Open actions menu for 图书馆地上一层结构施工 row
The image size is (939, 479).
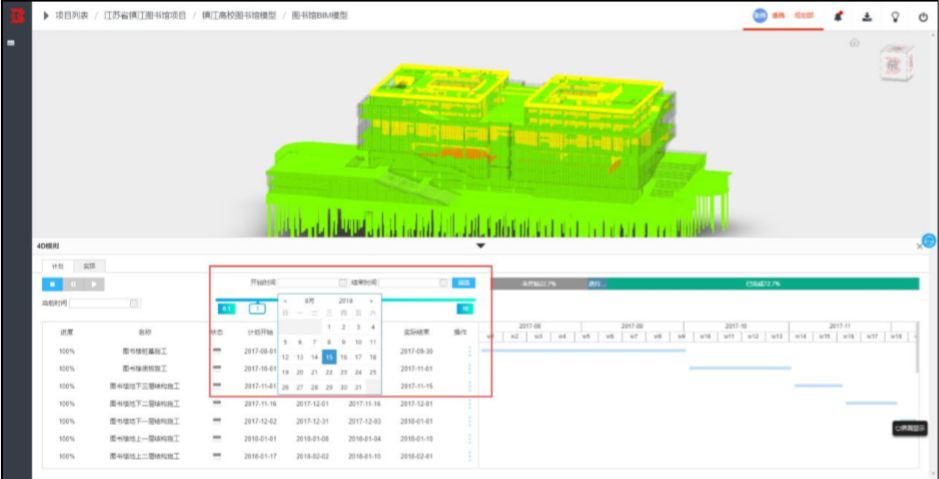click(x=470, y=439)
